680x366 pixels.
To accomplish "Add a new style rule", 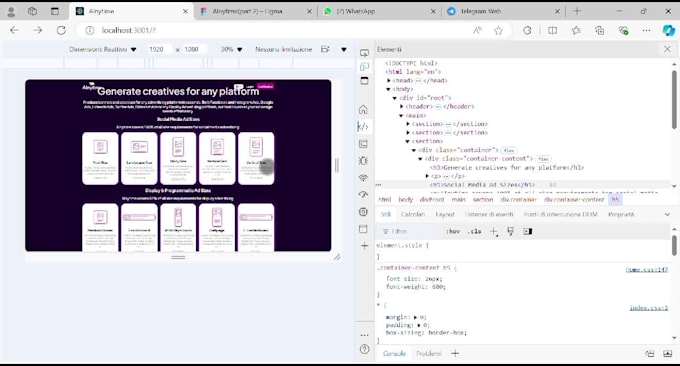I will [x=494, y=232].
